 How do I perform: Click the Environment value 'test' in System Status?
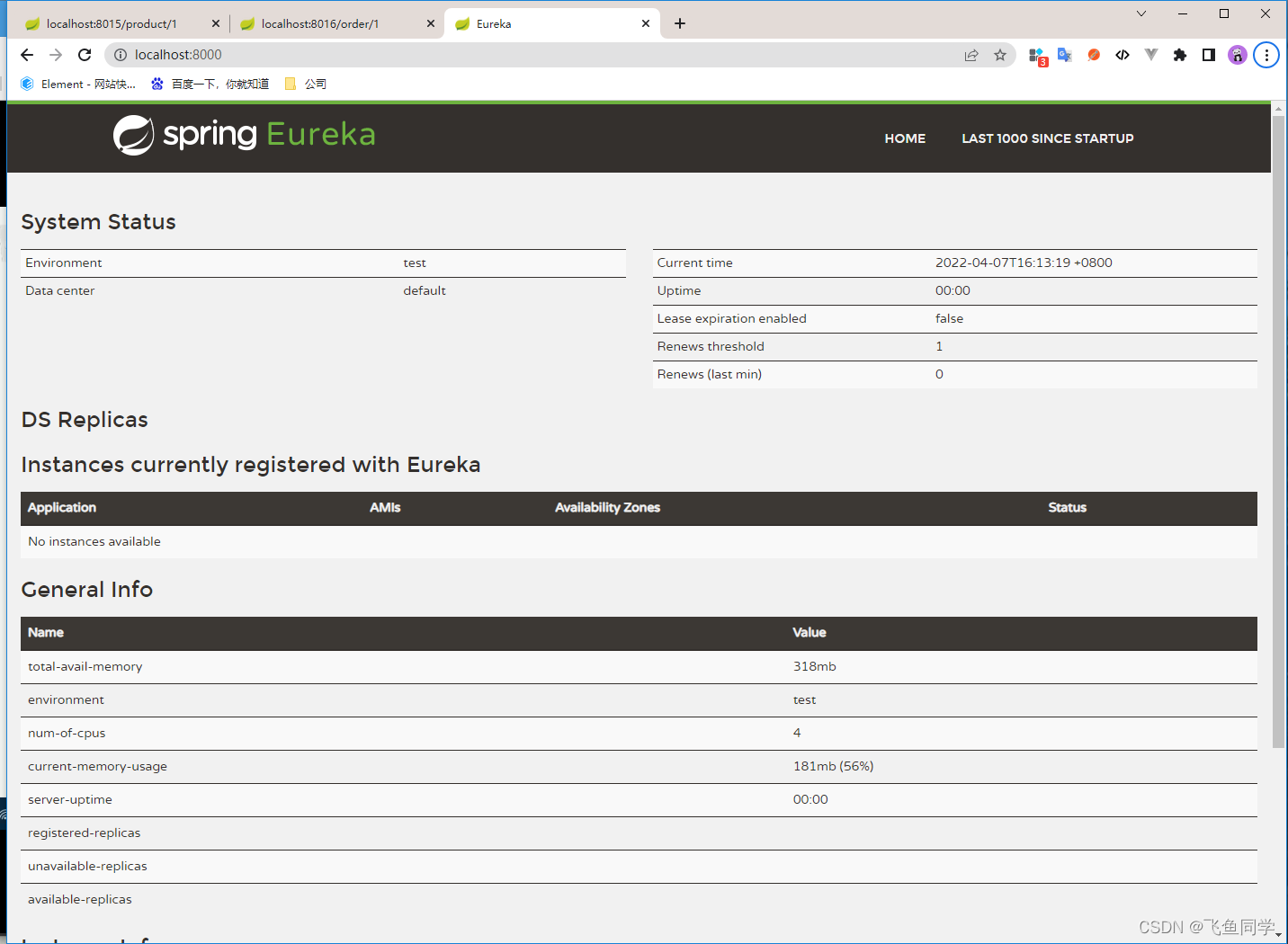[415, 263]
